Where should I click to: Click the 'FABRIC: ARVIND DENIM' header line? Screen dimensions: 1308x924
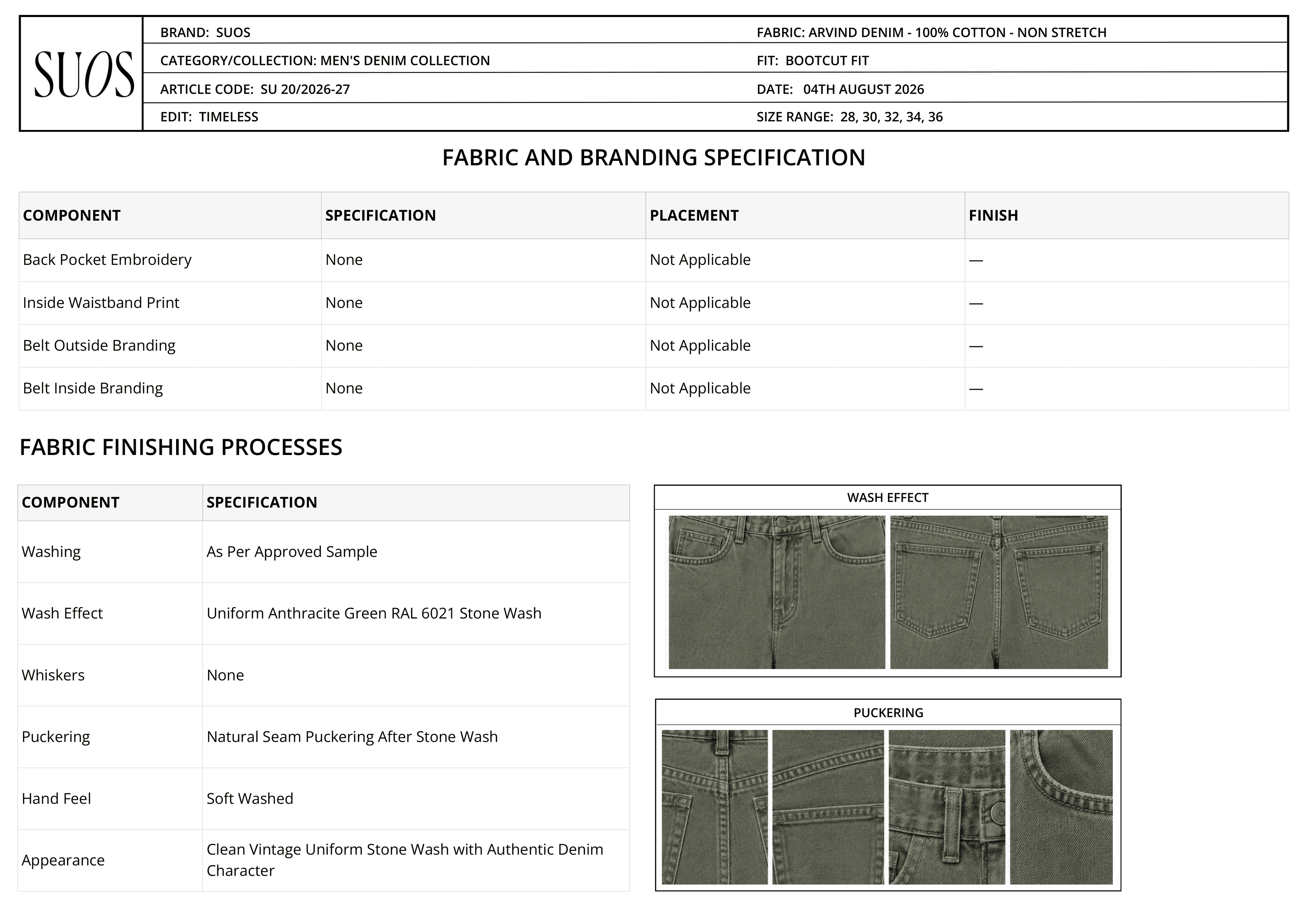pos(931,32)
